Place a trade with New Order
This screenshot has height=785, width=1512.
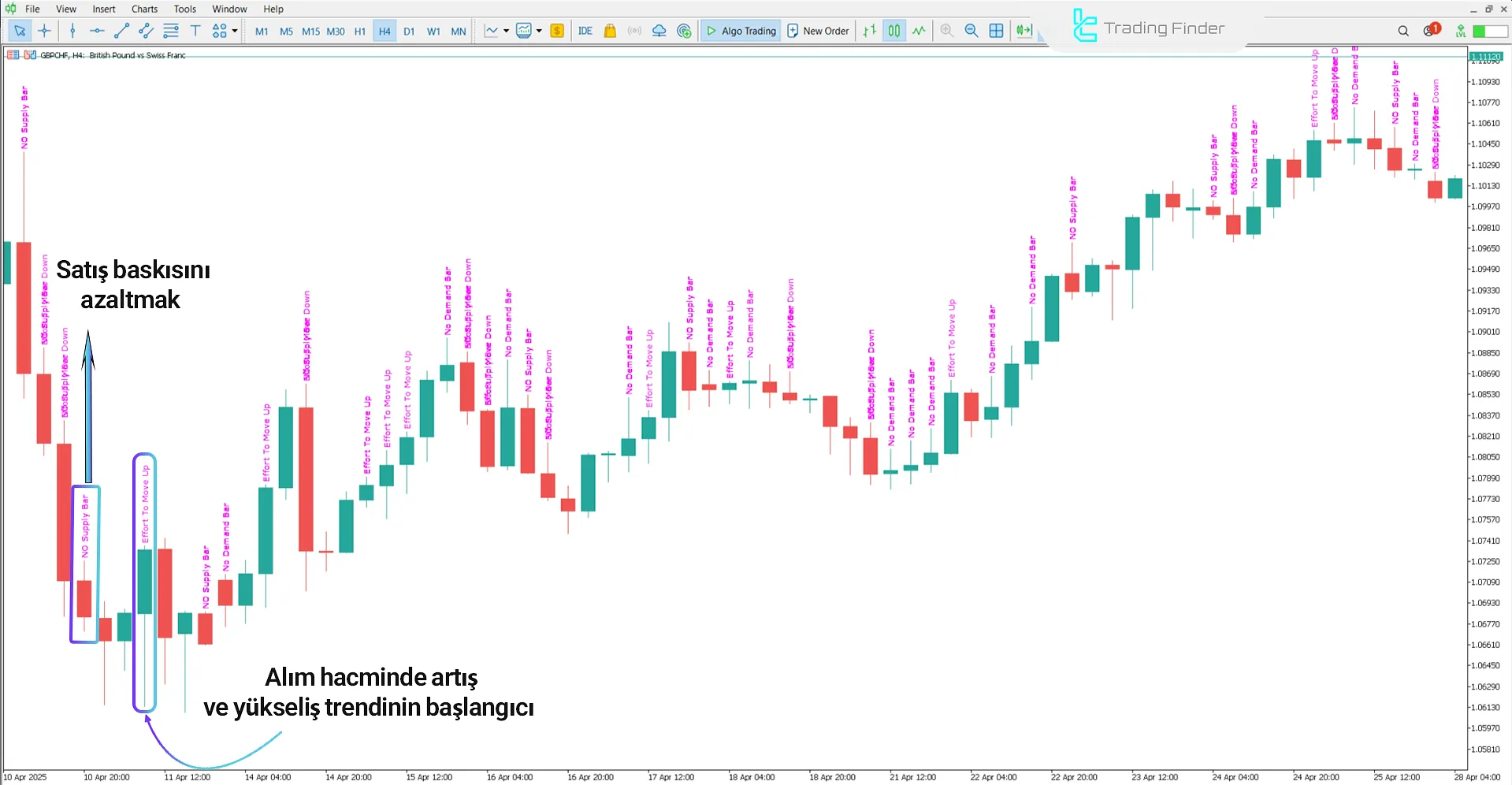tap(818, 31)
